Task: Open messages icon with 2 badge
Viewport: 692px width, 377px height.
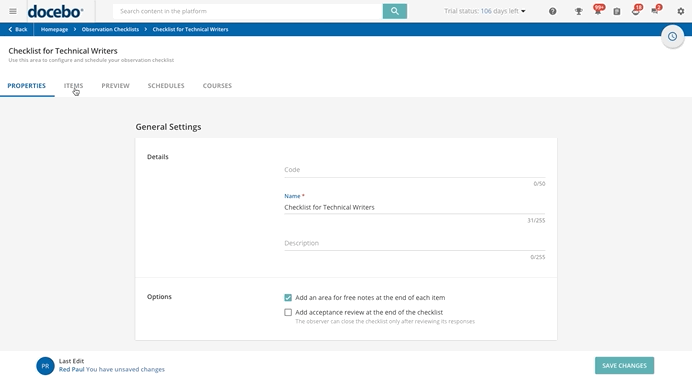Action: point(655,11)
